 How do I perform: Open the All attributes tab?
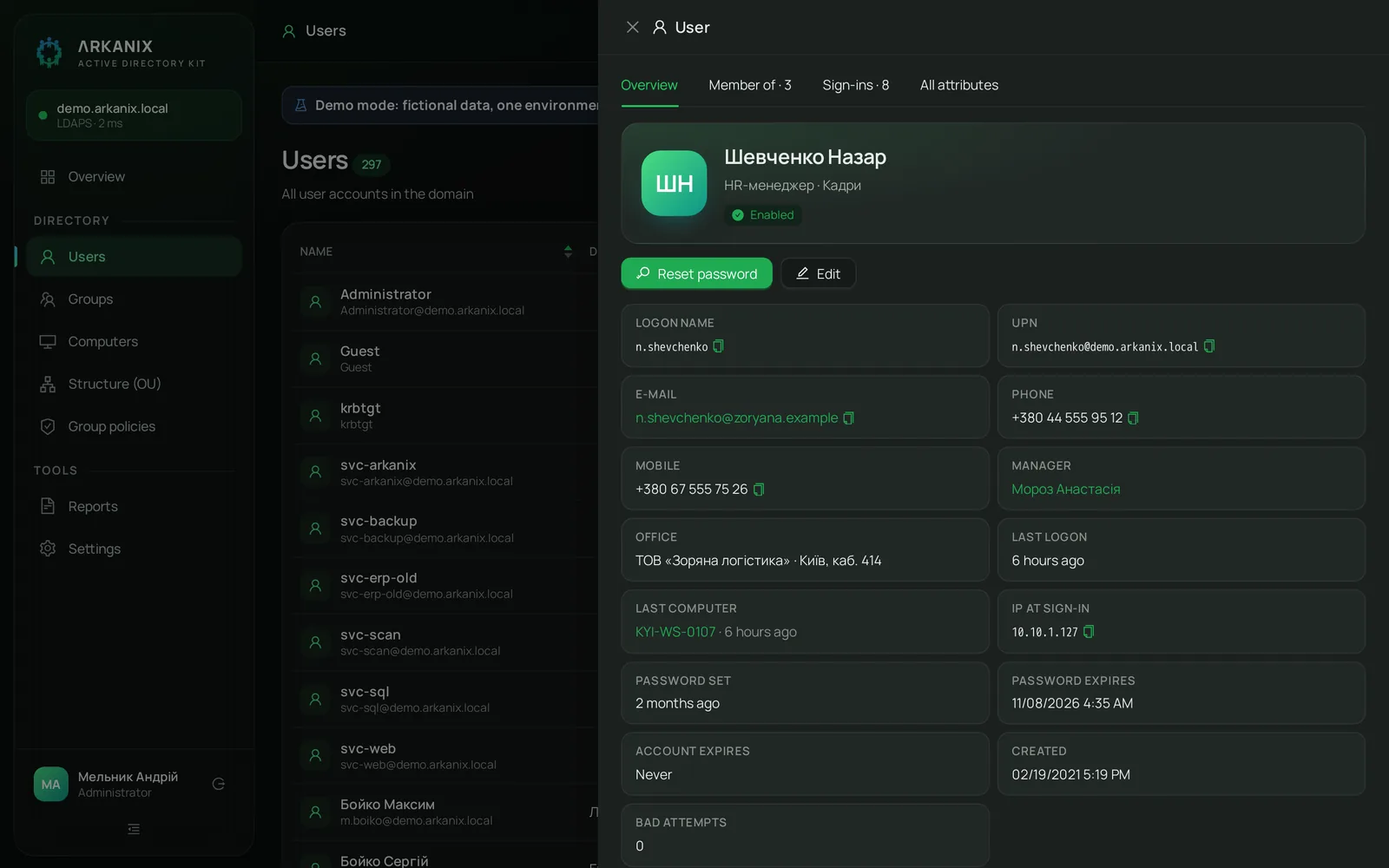[x=959, y=85]
